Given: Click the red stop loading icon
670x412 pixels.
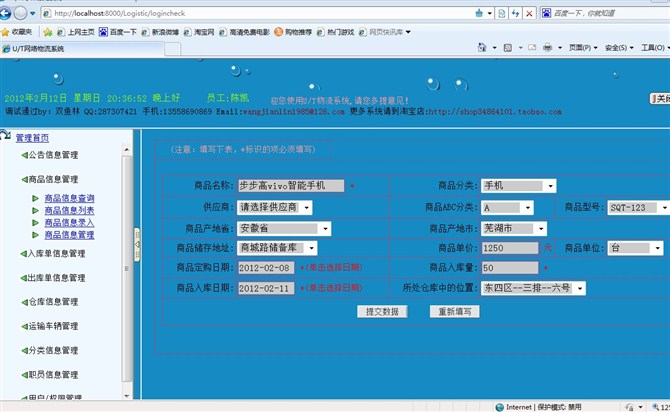Looking at the screenshot, I should pos(529,13).
